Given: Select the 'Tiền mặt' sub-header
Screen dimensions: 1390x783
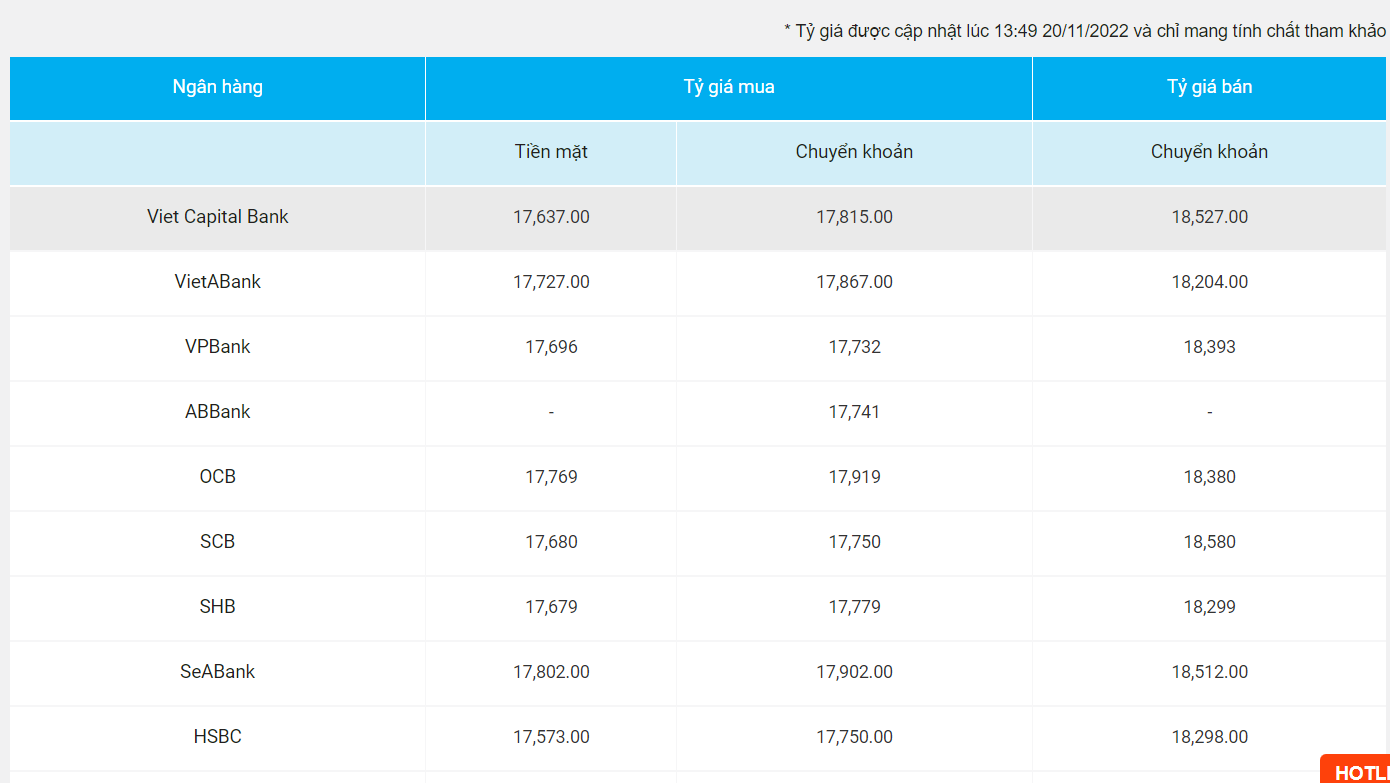Looking at the screenshot, I should (x=551, y=152).
